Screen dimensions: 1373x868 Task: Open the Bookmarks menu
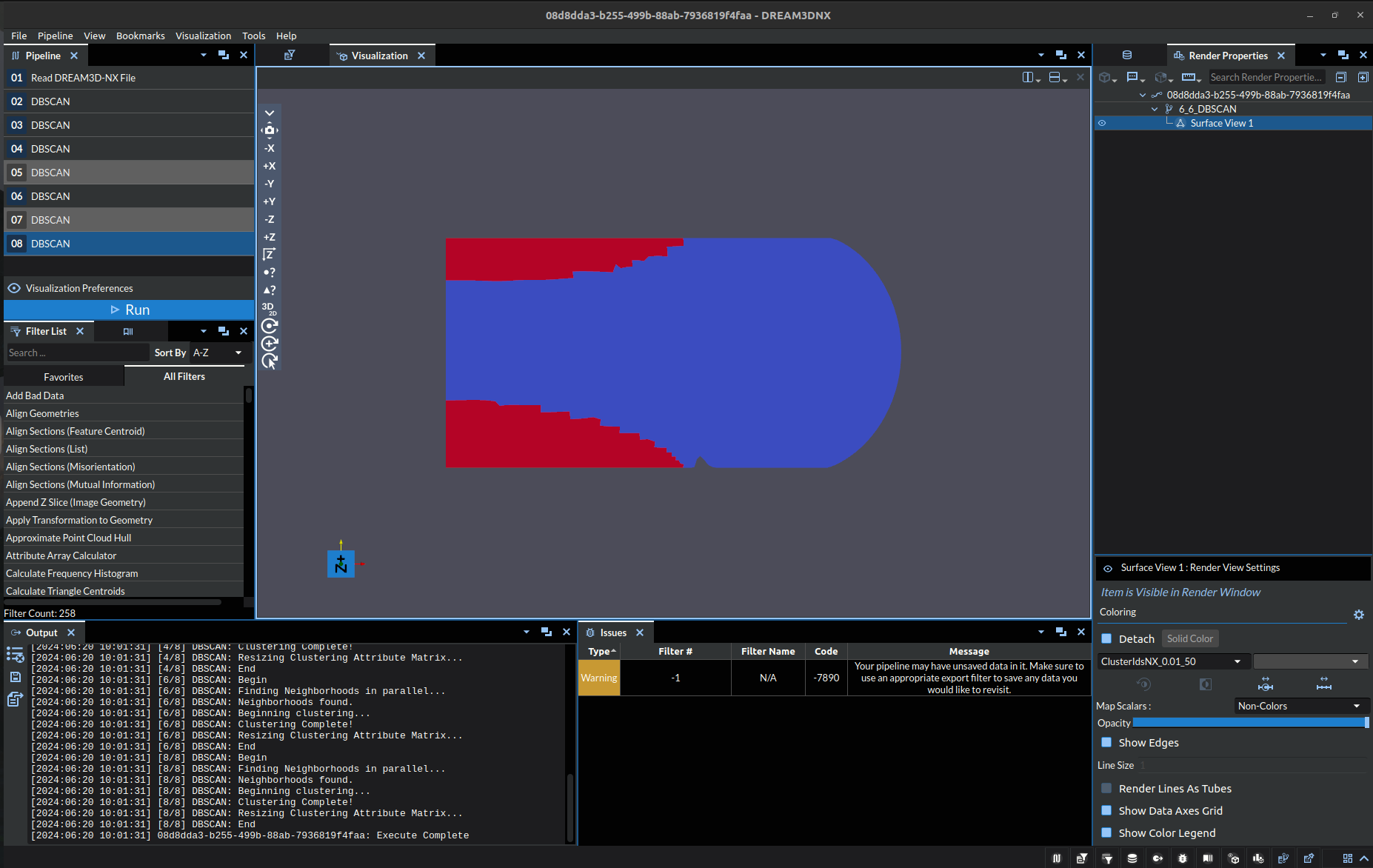coord(140,36)
